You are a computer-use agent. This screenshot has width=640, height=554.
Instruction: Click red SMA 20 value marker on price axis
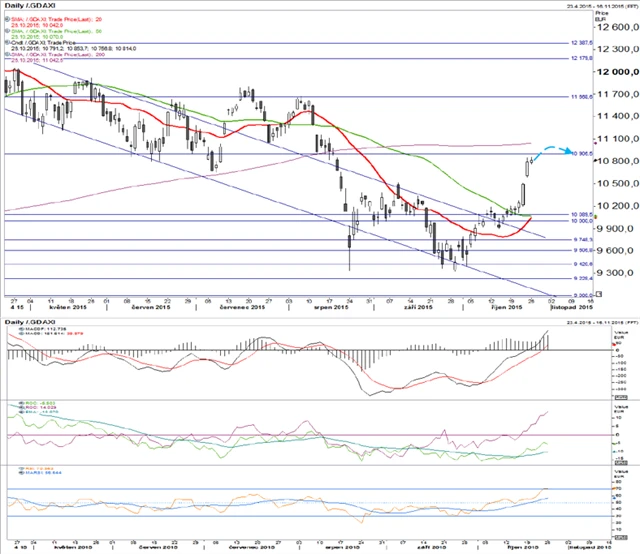tap(596, 217)
